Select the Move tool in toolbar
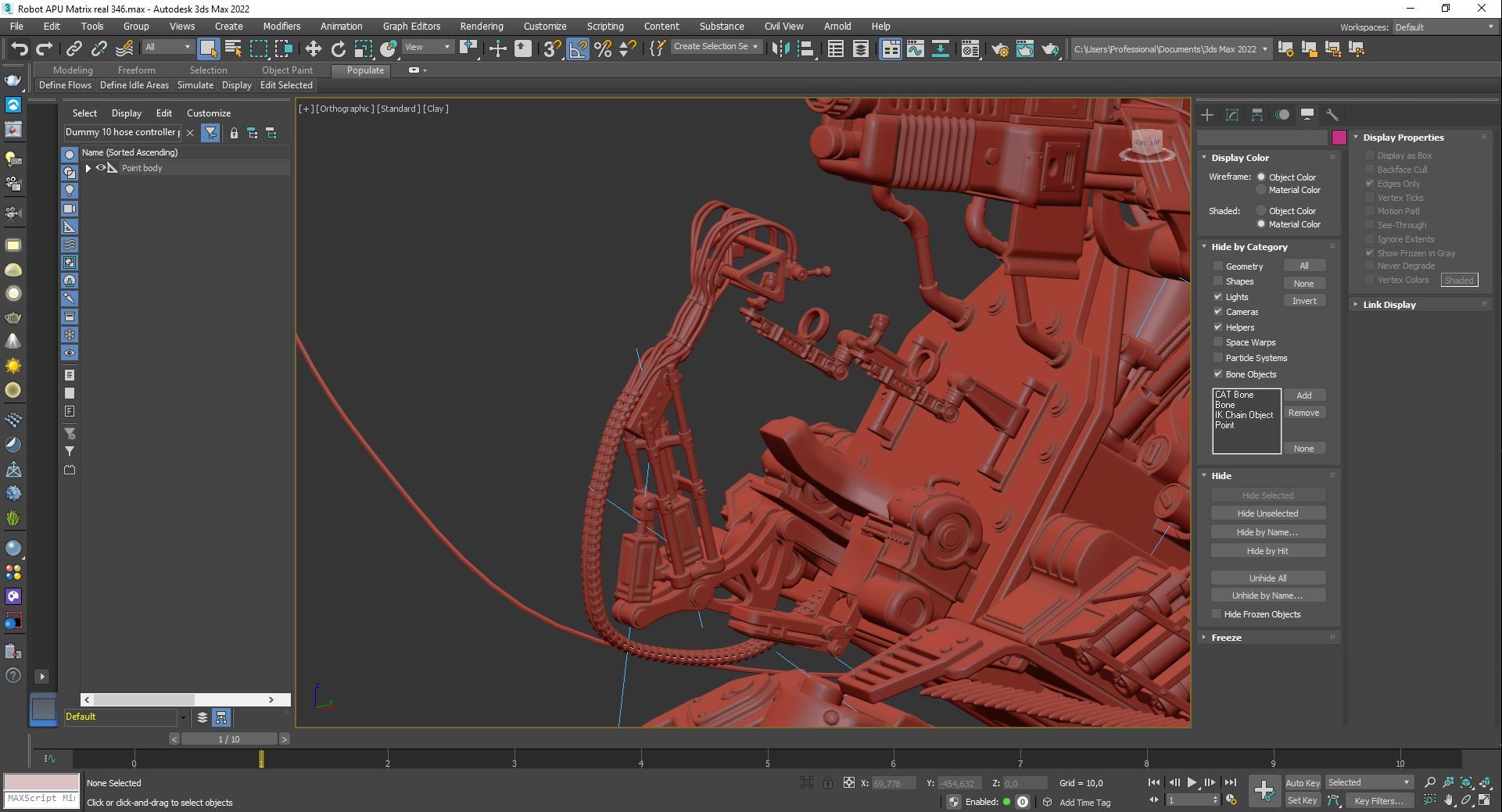The width and height of the screenshot is (1502, 812). pyautogui.click(x=313, y=49)
